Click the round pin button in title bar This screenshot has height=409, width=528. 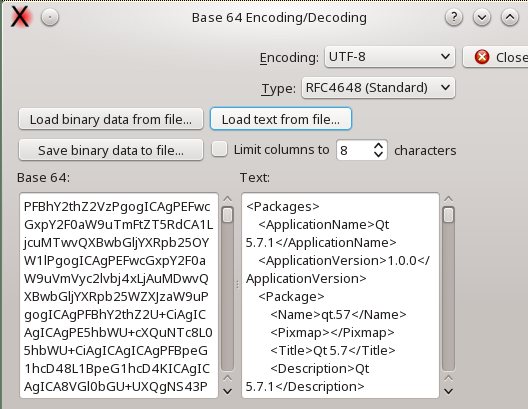tap(50, 17)
